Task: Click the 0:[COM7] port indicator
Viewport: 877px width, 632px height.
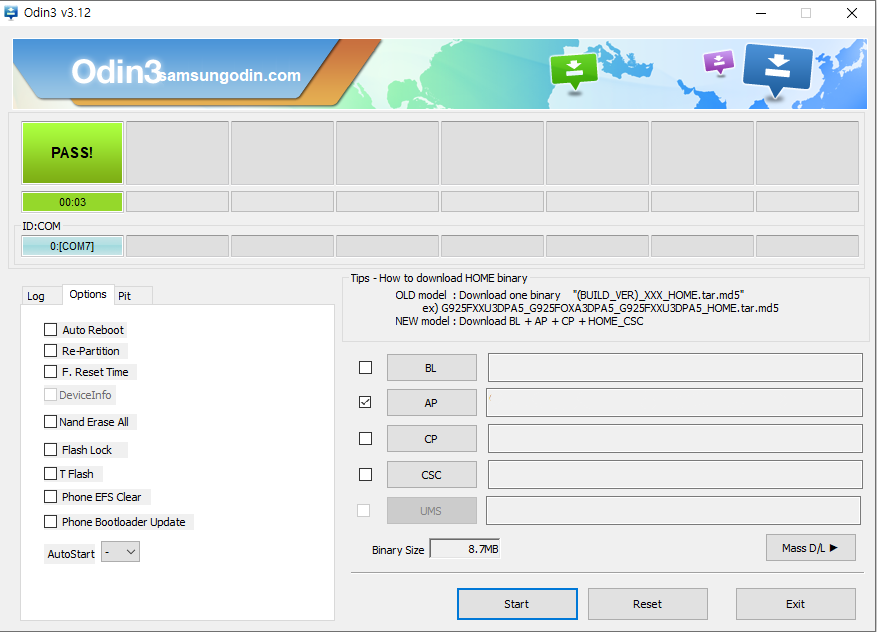Action: coord(72,246)
